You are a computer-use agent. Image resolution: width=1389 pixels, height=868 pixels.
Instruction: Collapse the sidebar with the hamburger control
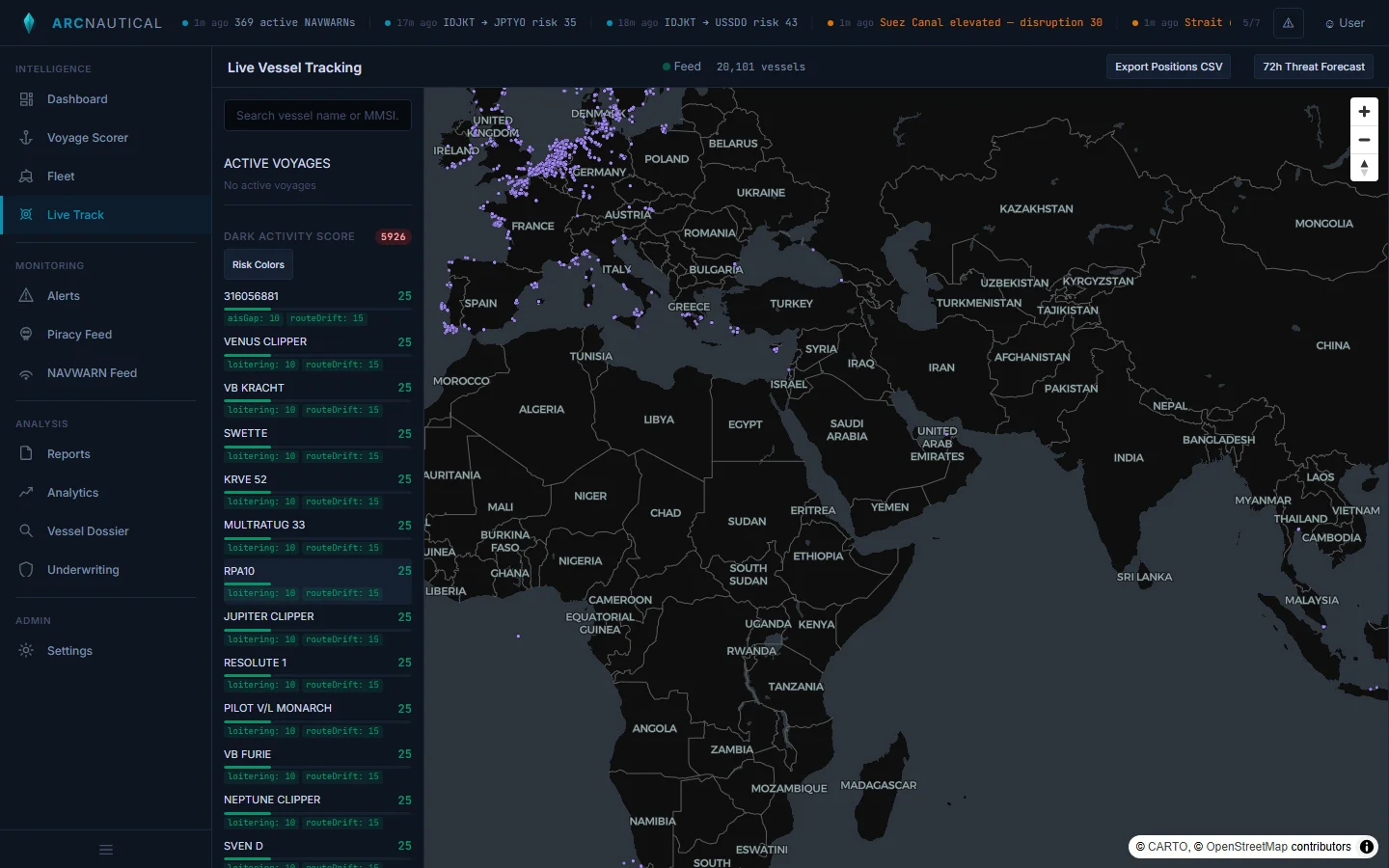point(106,850)
